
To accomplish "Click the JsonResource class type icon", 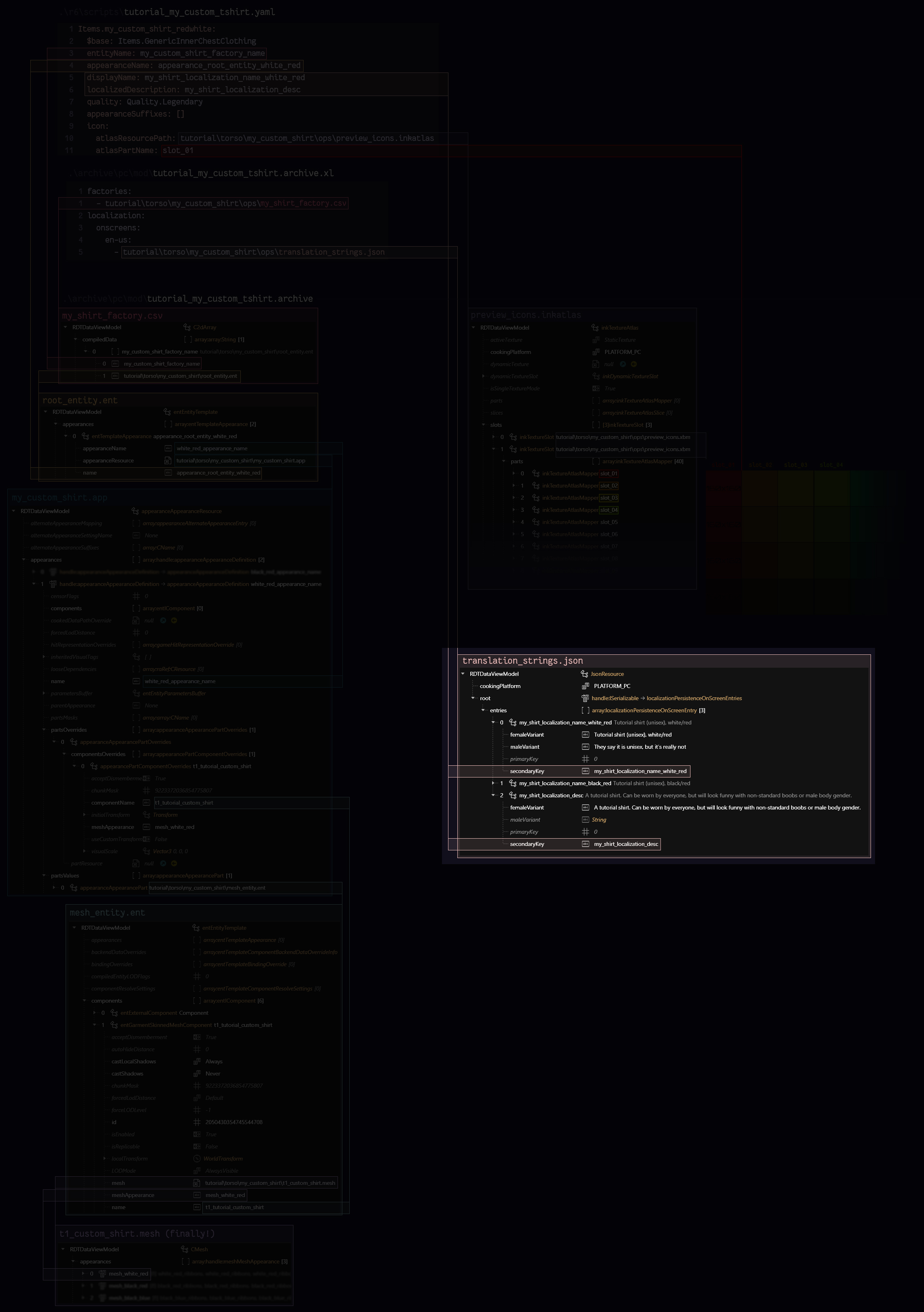I will [584, 674].
